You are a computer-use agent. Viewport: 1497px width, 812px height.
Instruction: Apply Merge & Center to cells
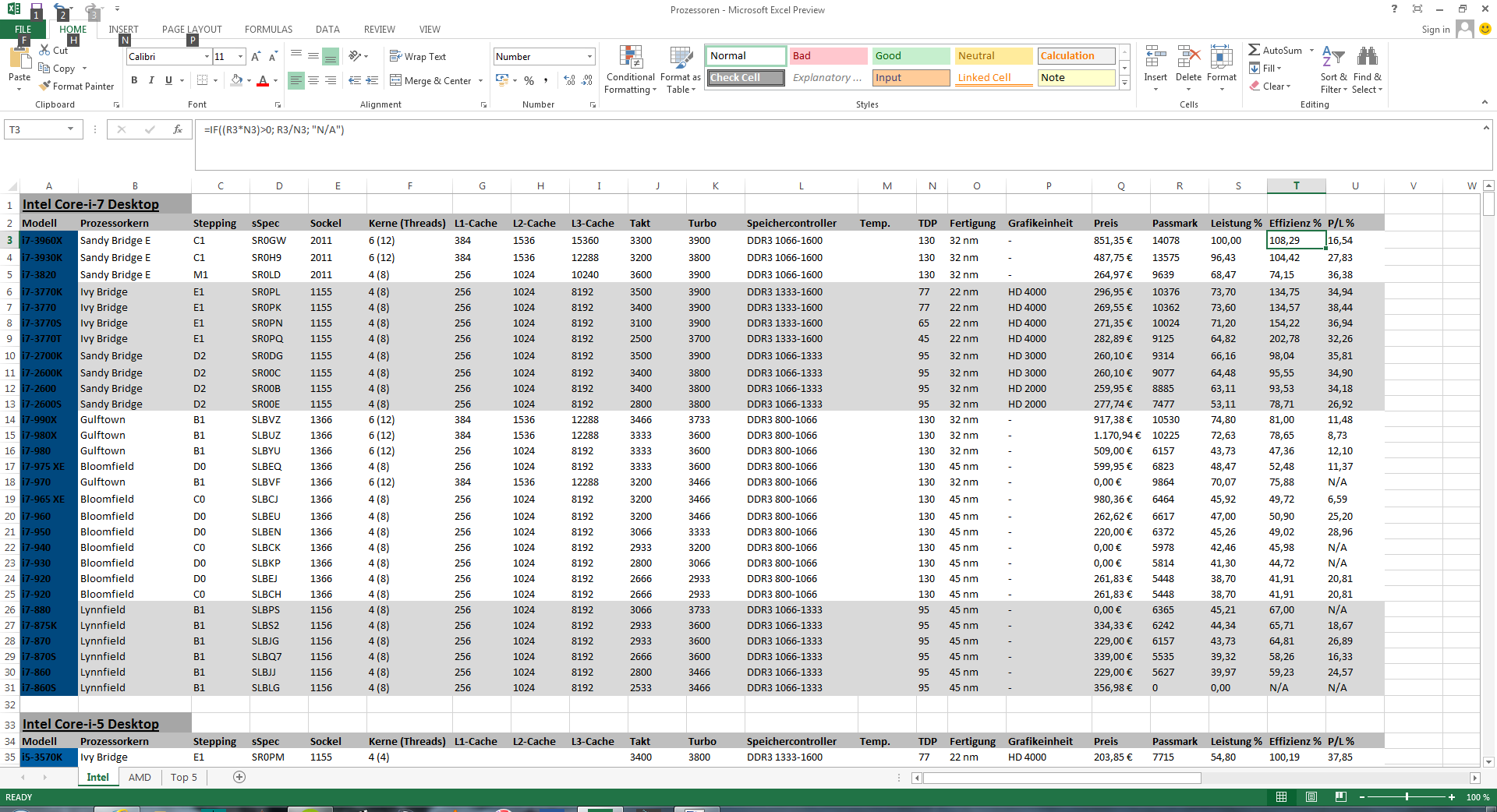(x=430, y=80)
